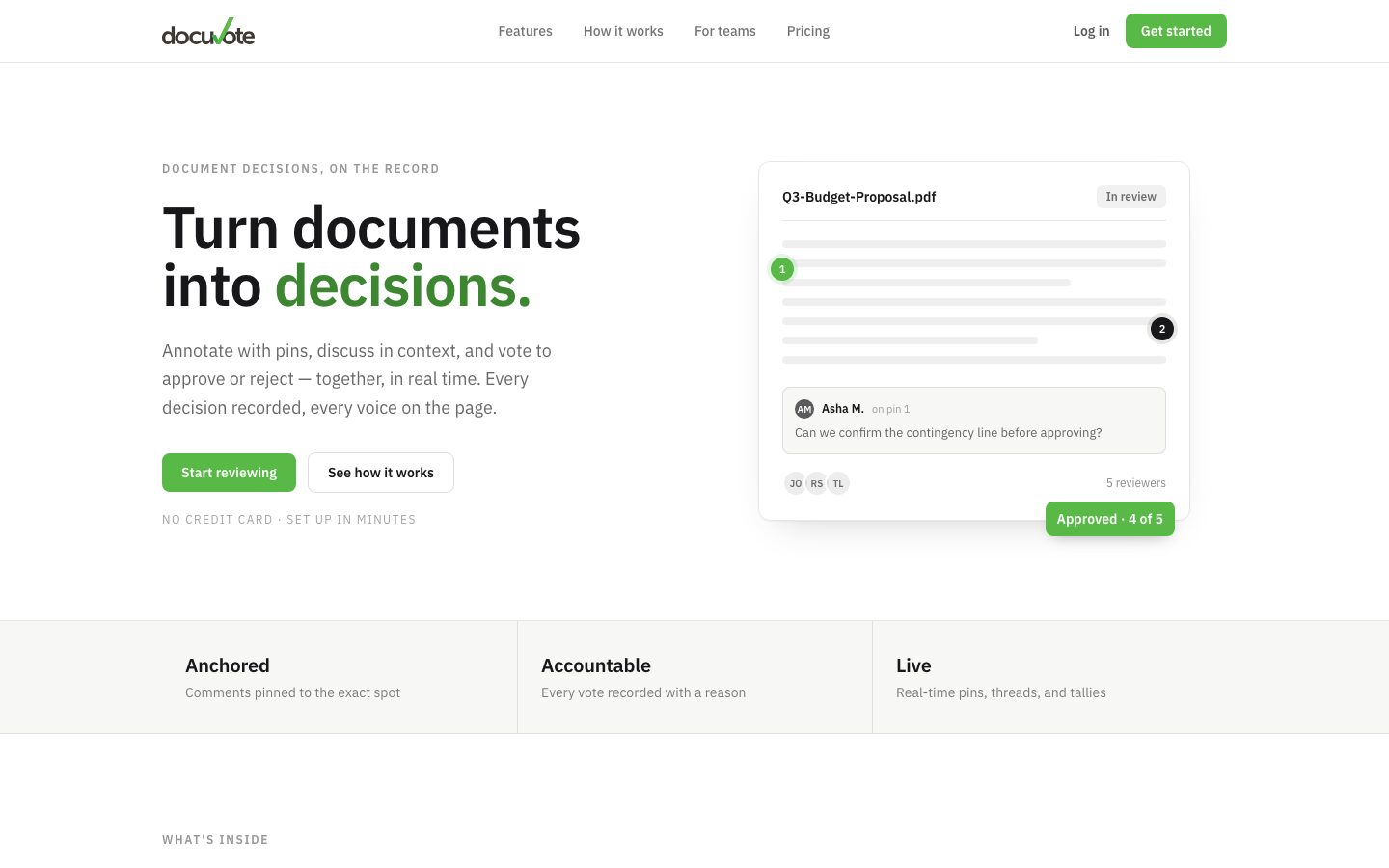Click the Asha M. commenter name
This screenshot has width=1389, height=868.
point(843,409)
